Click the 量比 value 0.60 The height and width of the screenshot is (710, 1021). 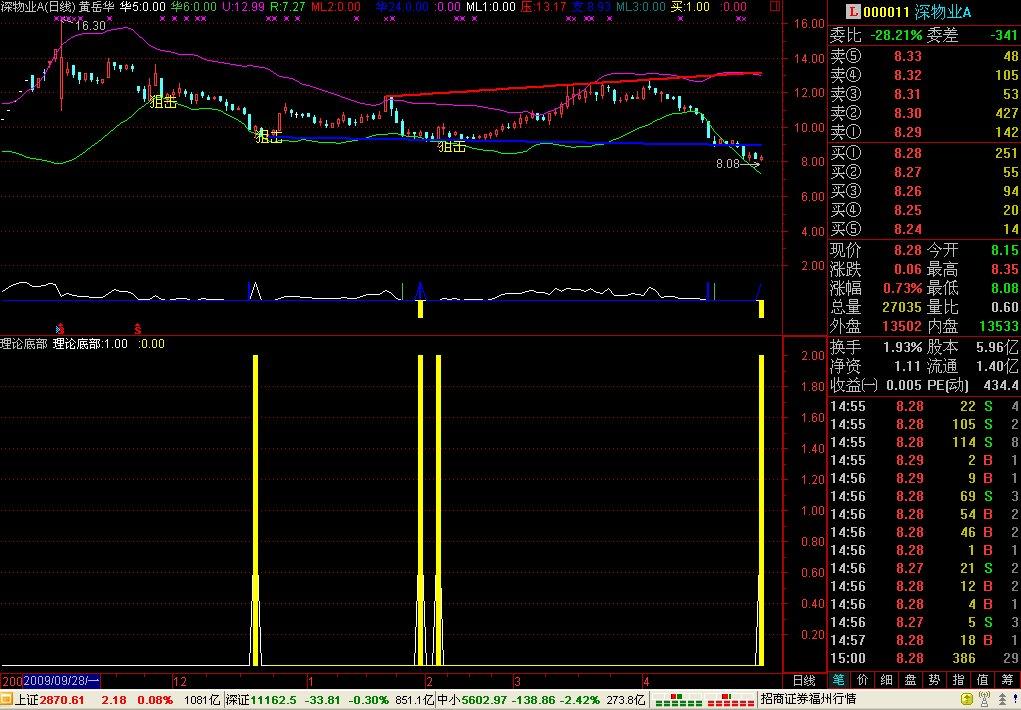[1005, 307]
